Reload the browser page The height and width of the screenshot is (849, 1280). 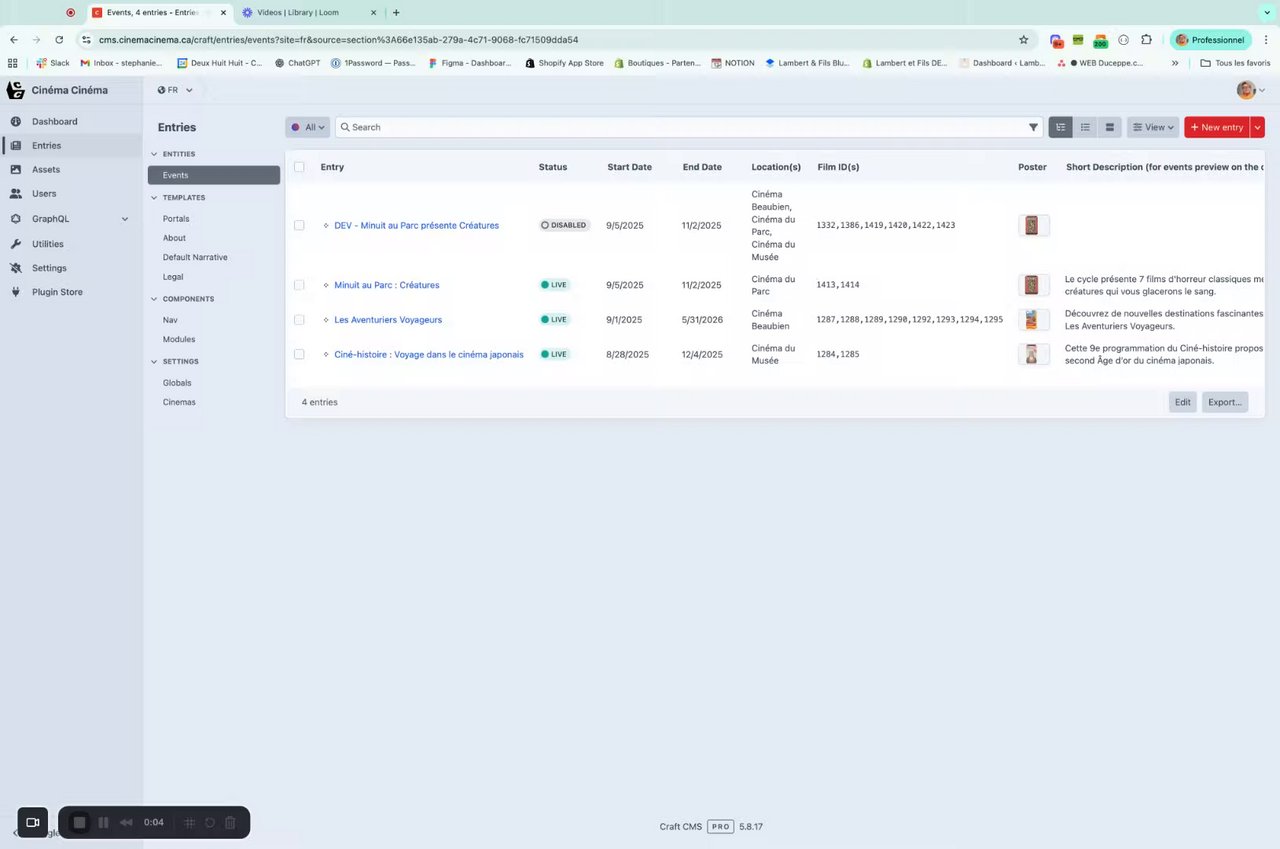point(59,40)
